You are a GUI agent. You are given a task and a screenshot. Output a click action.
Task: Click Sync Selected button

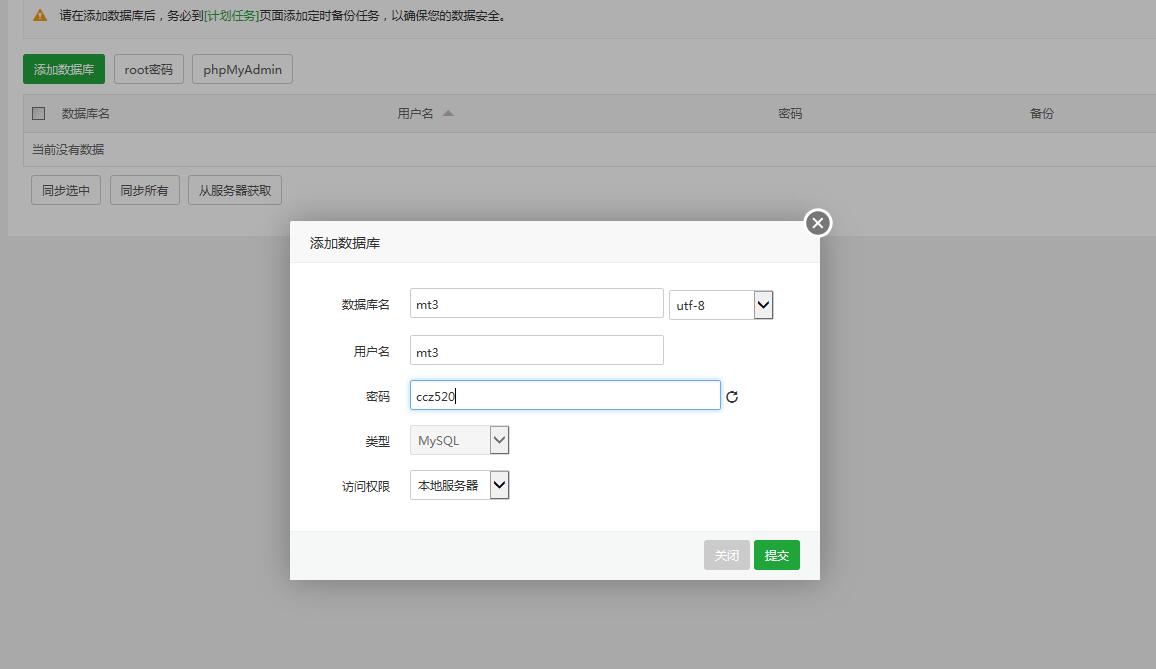[66, 190]
